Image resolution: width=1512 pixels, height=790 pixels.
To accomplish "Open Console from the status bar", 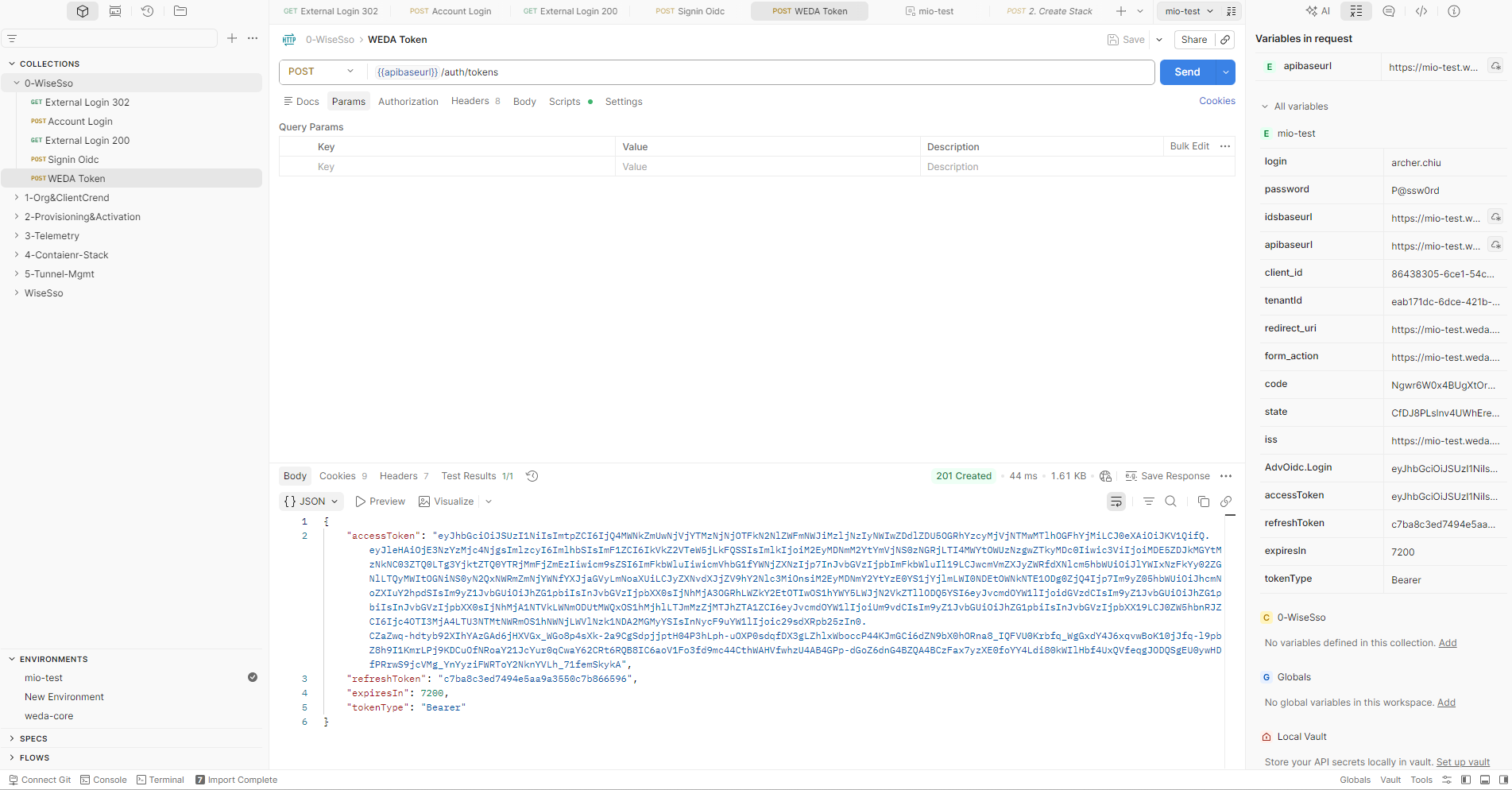I will click(x=103, y=780).
